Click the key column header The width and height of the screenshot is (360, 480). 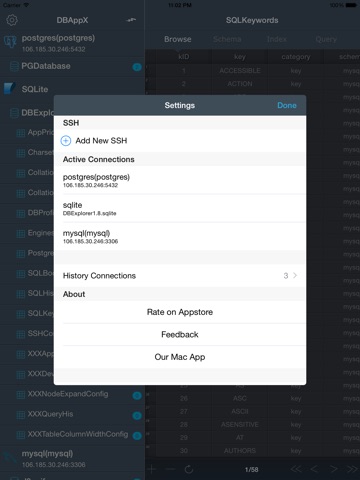tap(240, 57)
